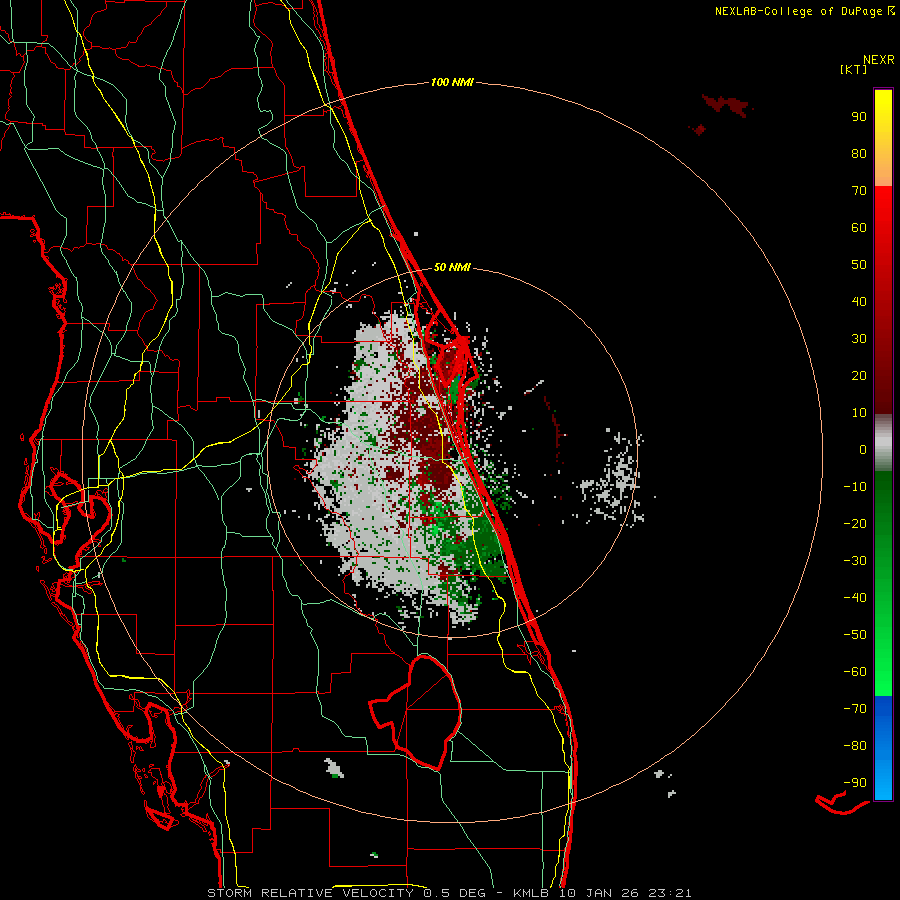900x900 pixels.
Task: Select the -60 scale label
Action: point(855,672)
